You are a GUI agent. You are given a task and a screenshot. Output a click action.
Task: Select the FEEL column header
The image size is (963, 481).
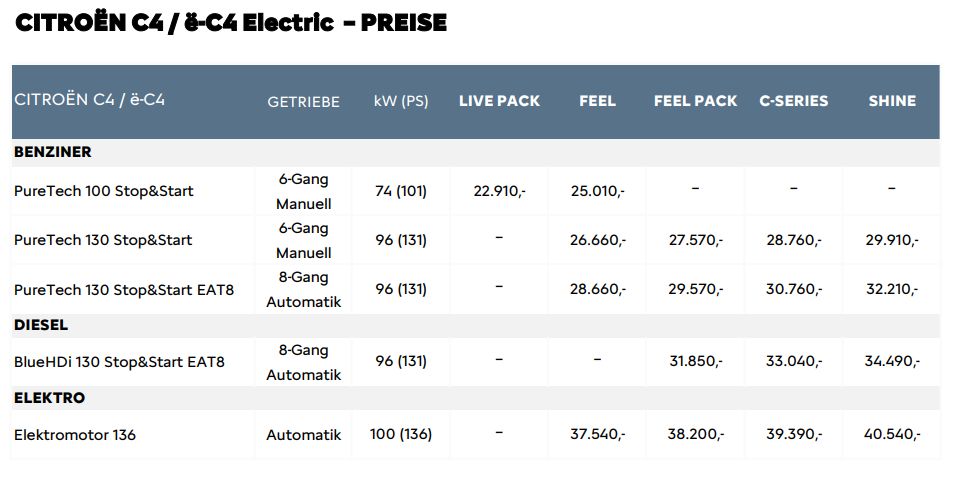point(597,101)
